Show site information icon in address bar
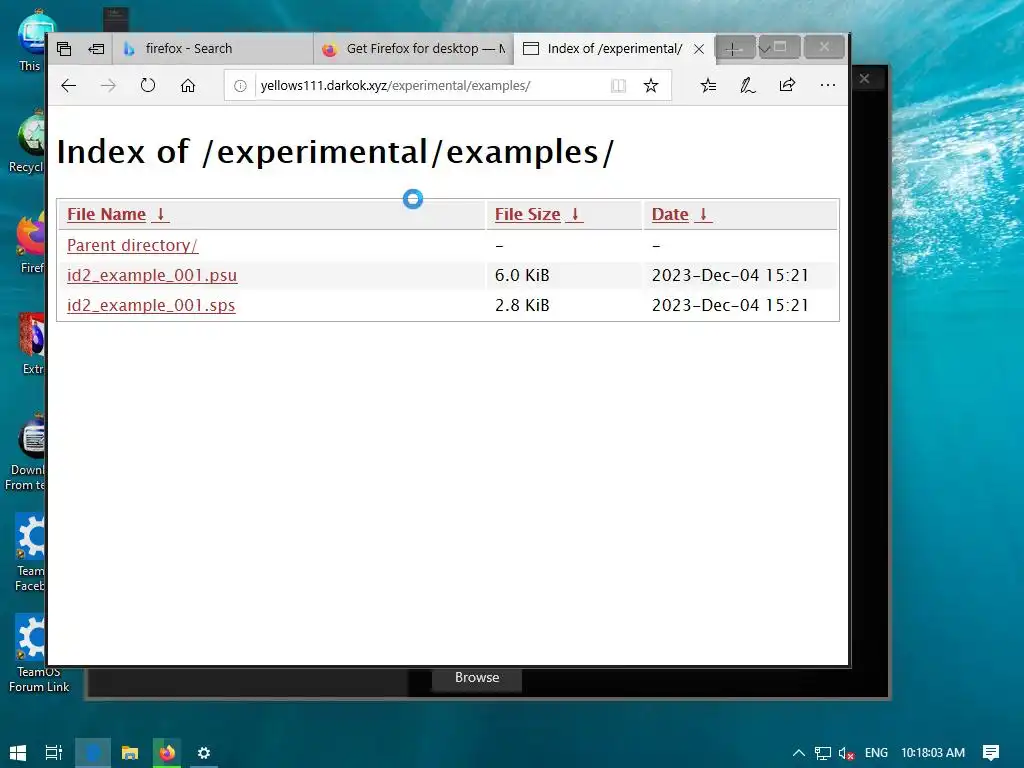Image resolution: width=1024 pixels, height=768 pixels. pos(240,86)
